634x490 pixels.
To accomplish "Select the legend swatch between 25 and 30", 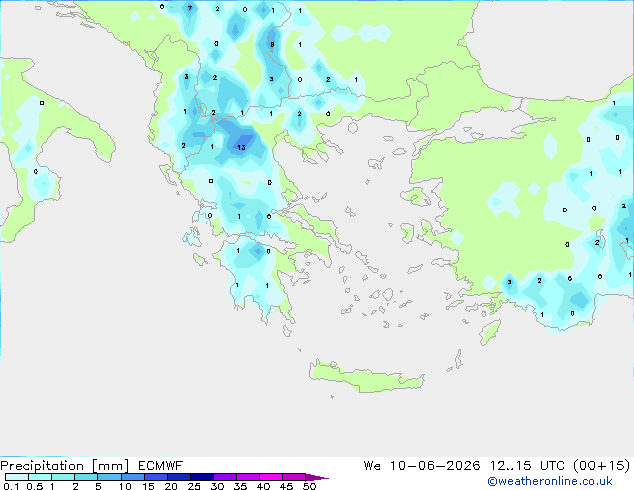I will [201, 477].
